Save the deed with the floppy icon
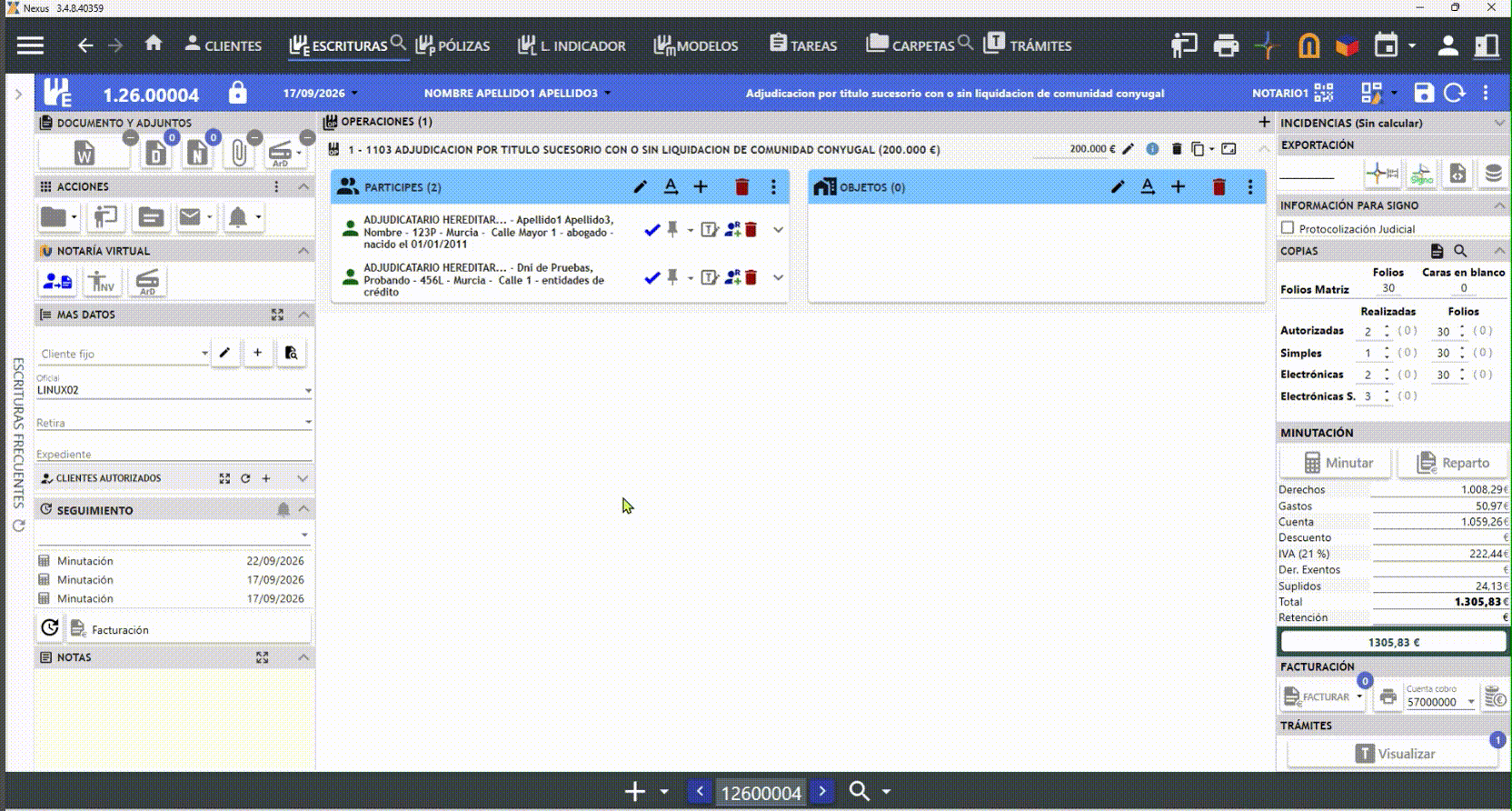This screenshot has width=1512, height=811. (1424, 93)
